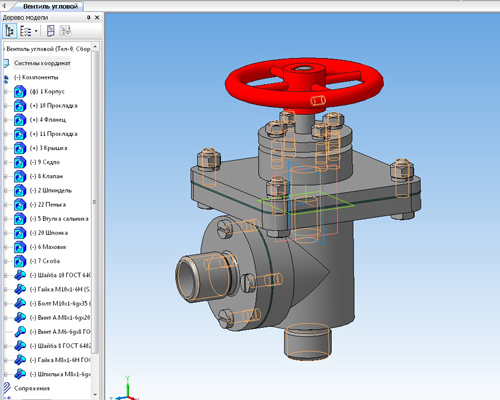Click the 2 Шпиндель part icon
The width and height of the screenshot is (500, 400).
coord(20,191)
